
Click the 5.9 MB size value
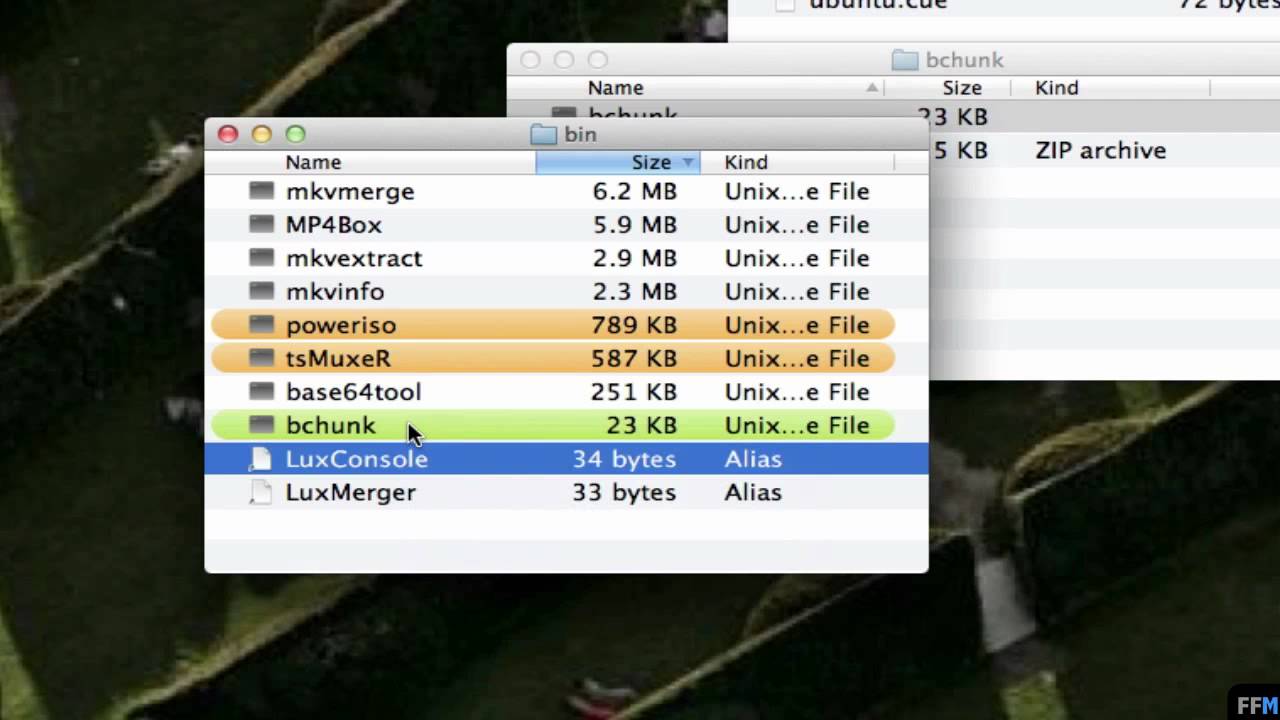635,224
